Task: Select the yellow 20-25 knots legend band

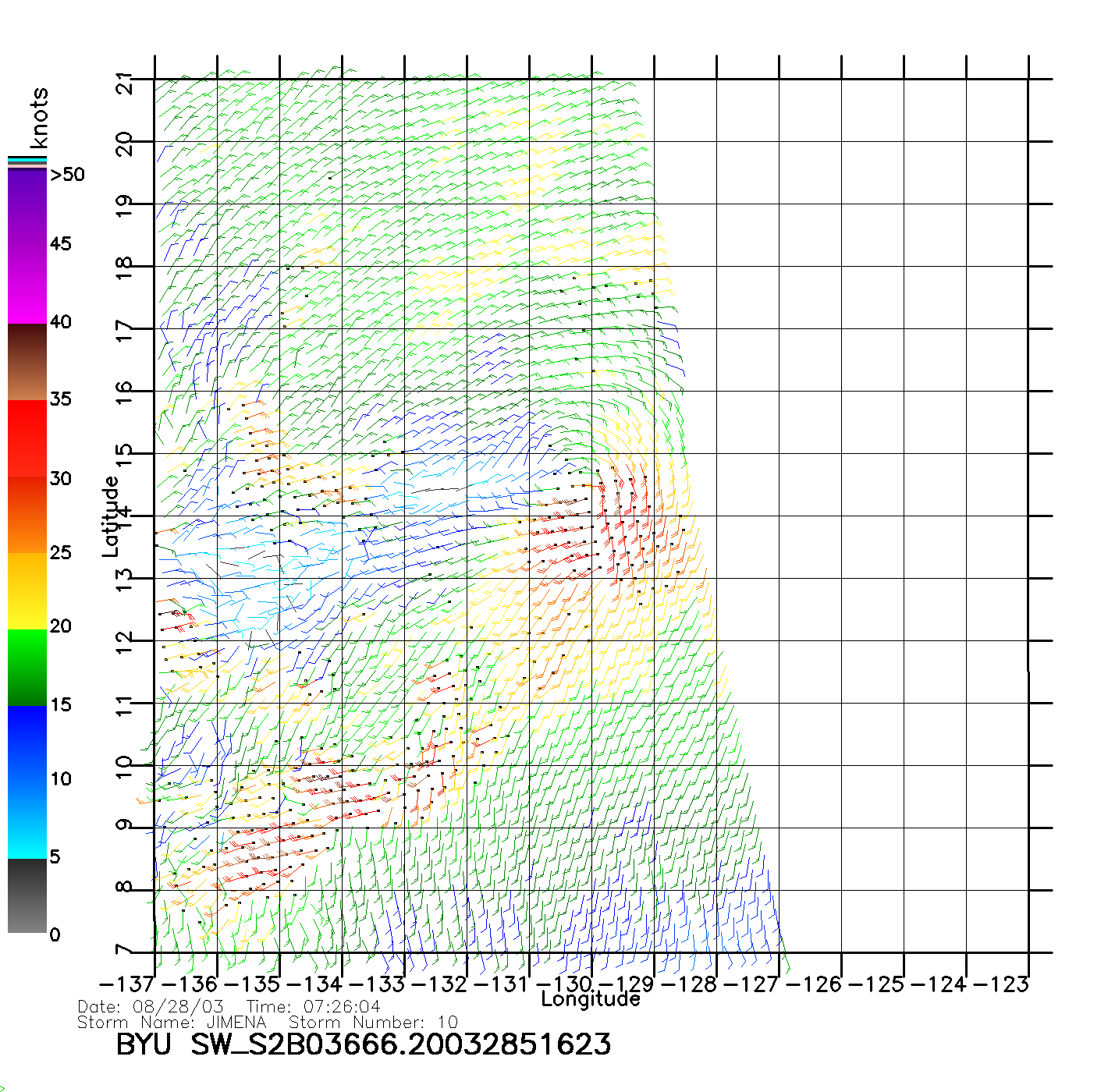Action: (x=27, y=590)
